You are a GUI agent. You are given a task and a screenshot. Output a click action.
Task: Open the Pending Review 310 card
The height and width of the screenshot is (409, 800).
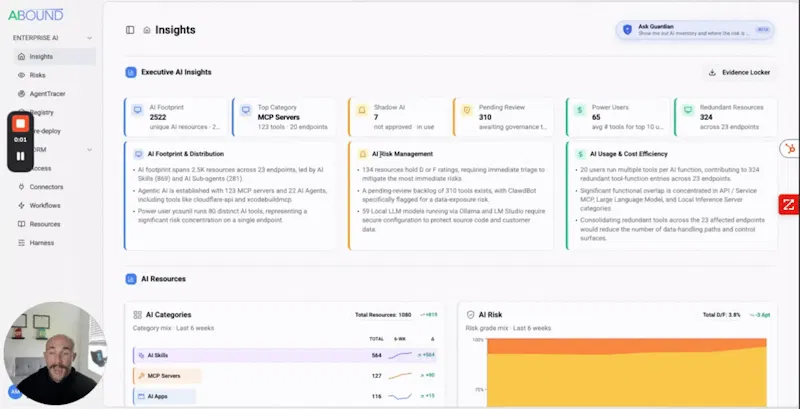(x=504, y=117)
